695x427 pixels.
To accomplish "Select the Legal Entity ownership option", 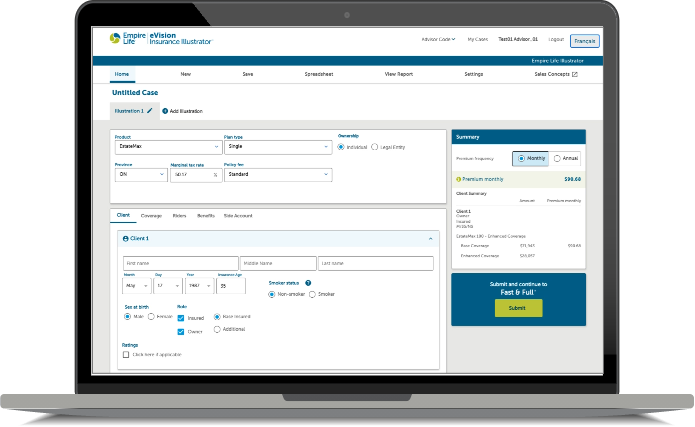I will tap(374, 147).
